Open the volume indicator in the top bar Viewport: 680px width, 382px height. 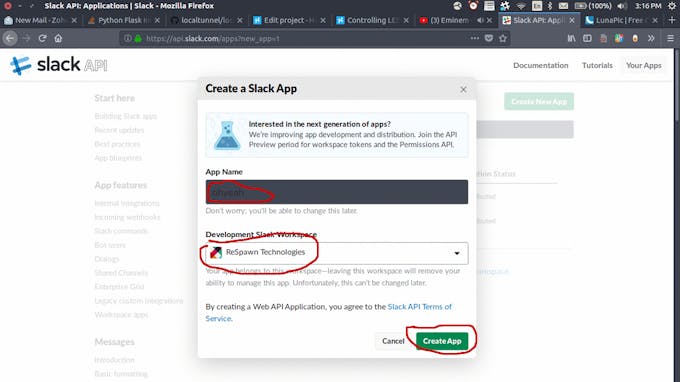tap(621, 6)
